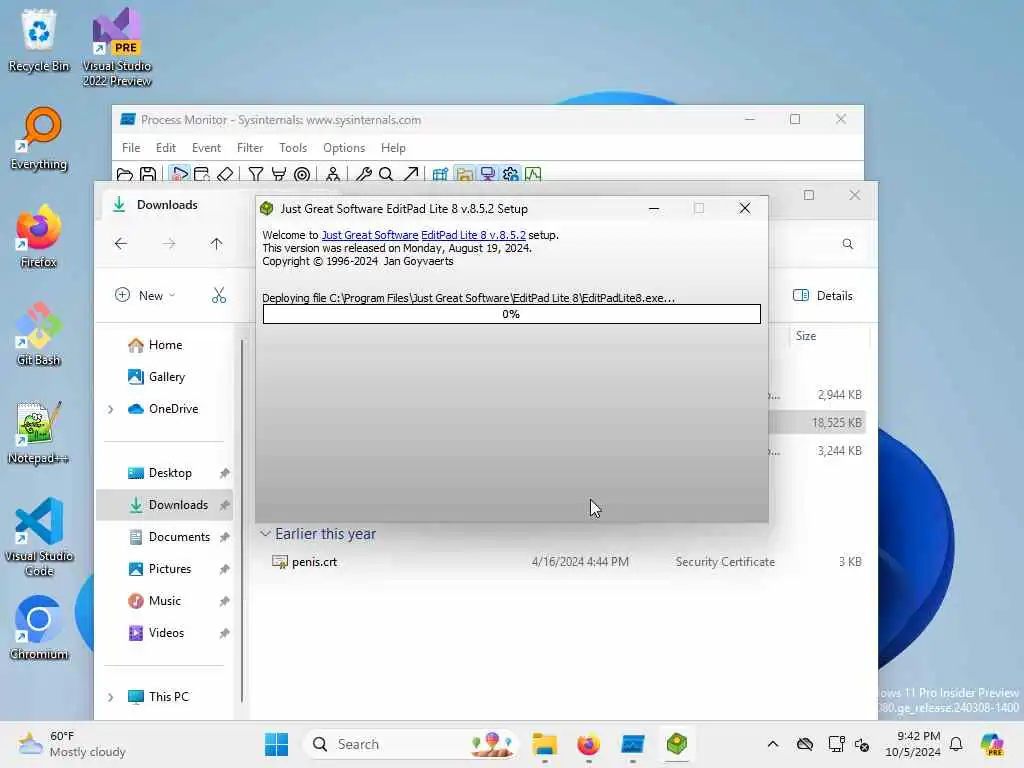Screen dimensions: 1024x768
Task: Select the target crosshair icon in Process Monitor
Action: point(302,174)
